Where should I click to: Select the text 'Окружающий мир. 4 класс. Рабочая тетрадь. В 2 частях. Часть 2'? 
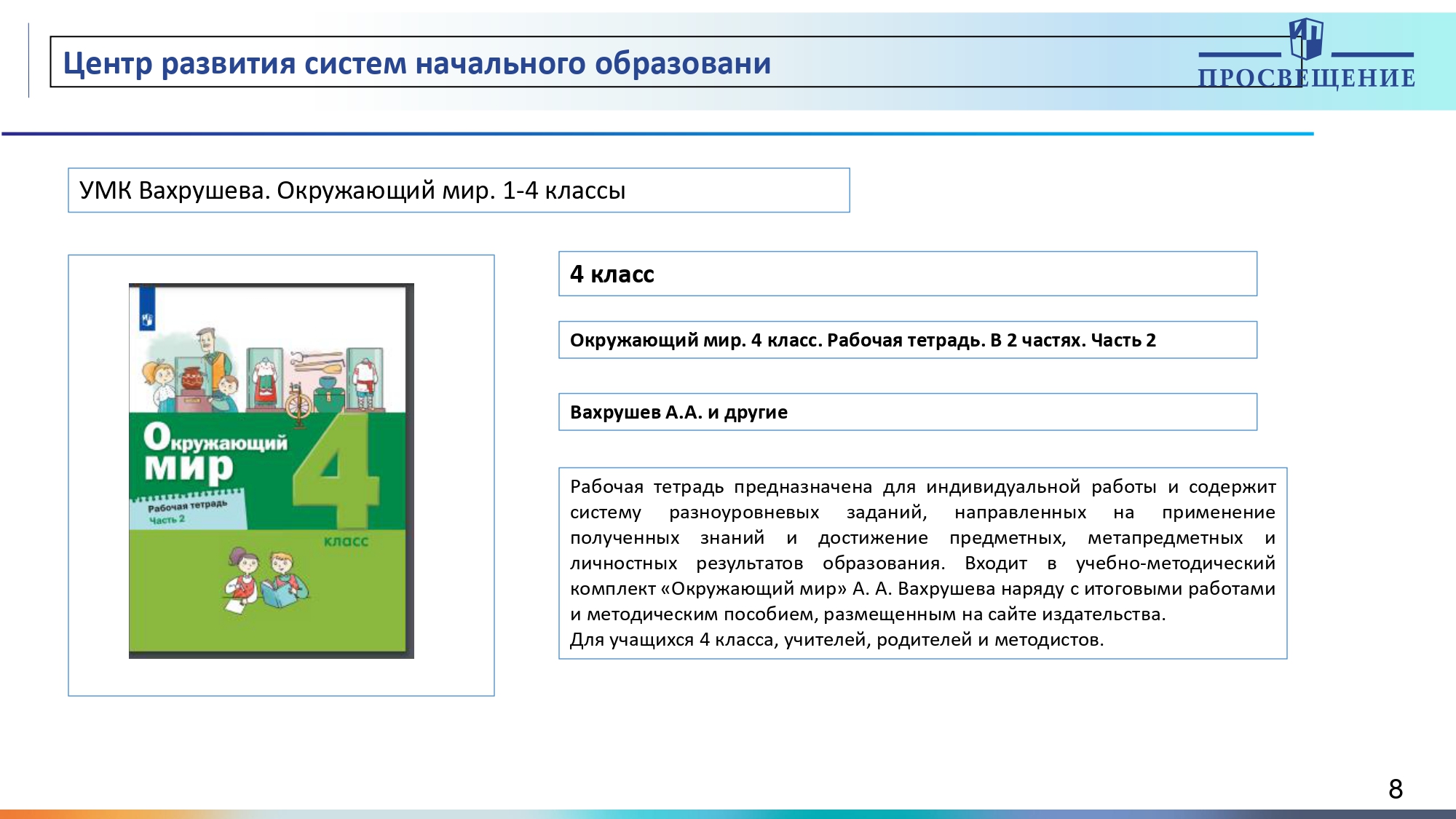point(863,340)
